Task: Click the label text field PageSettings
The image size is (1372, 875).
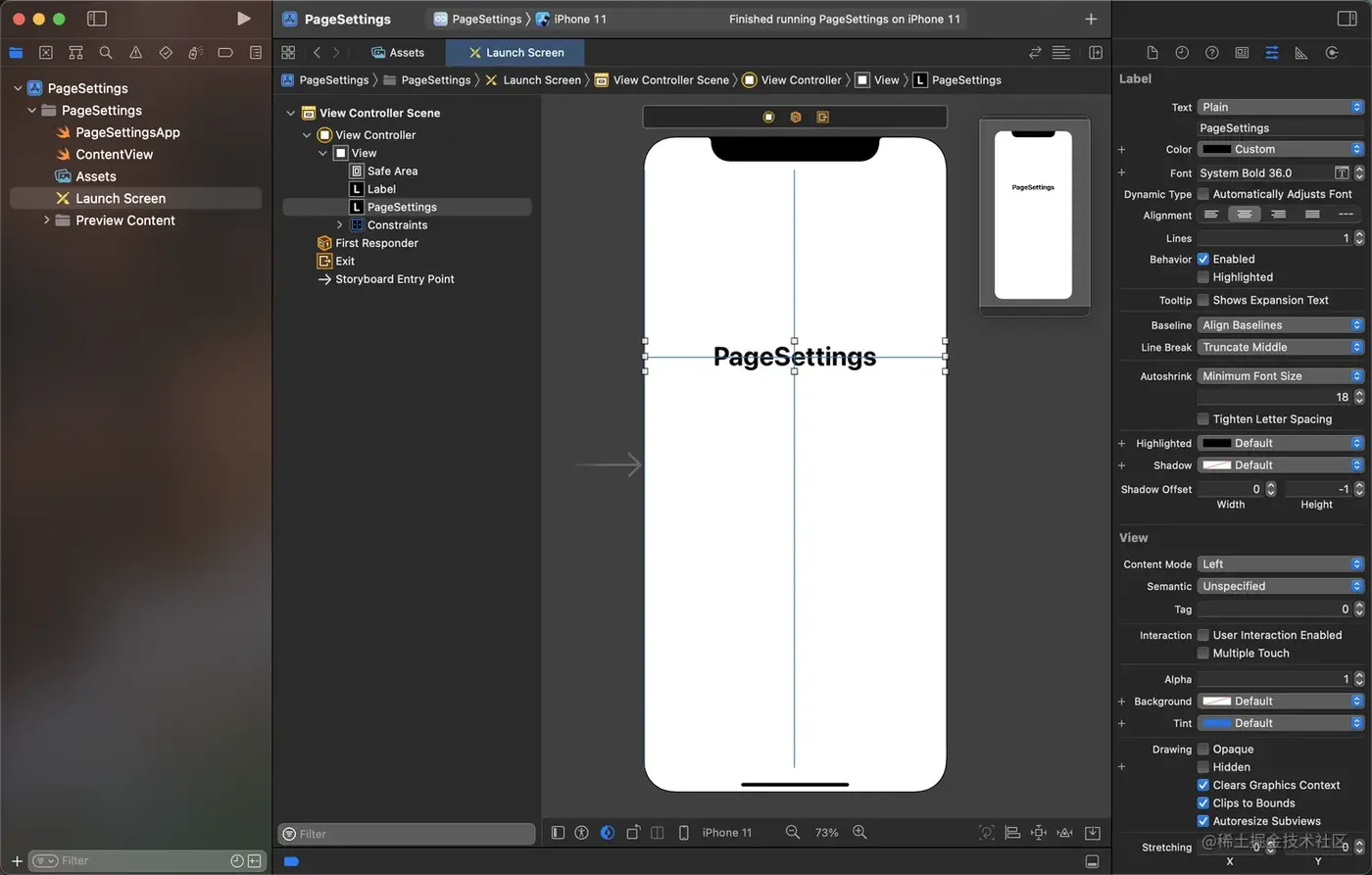Action: (x=1280, y=128)
